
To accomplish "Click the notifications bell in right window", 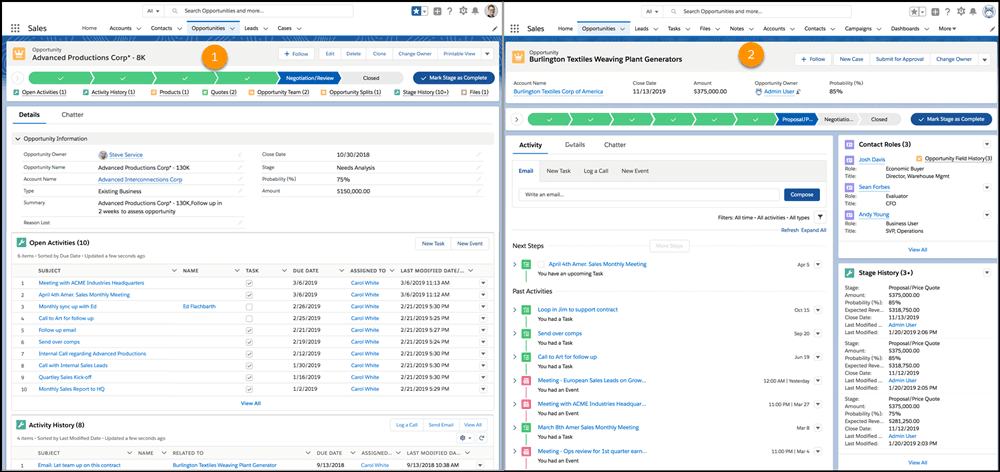I will [x=974, y=10].
